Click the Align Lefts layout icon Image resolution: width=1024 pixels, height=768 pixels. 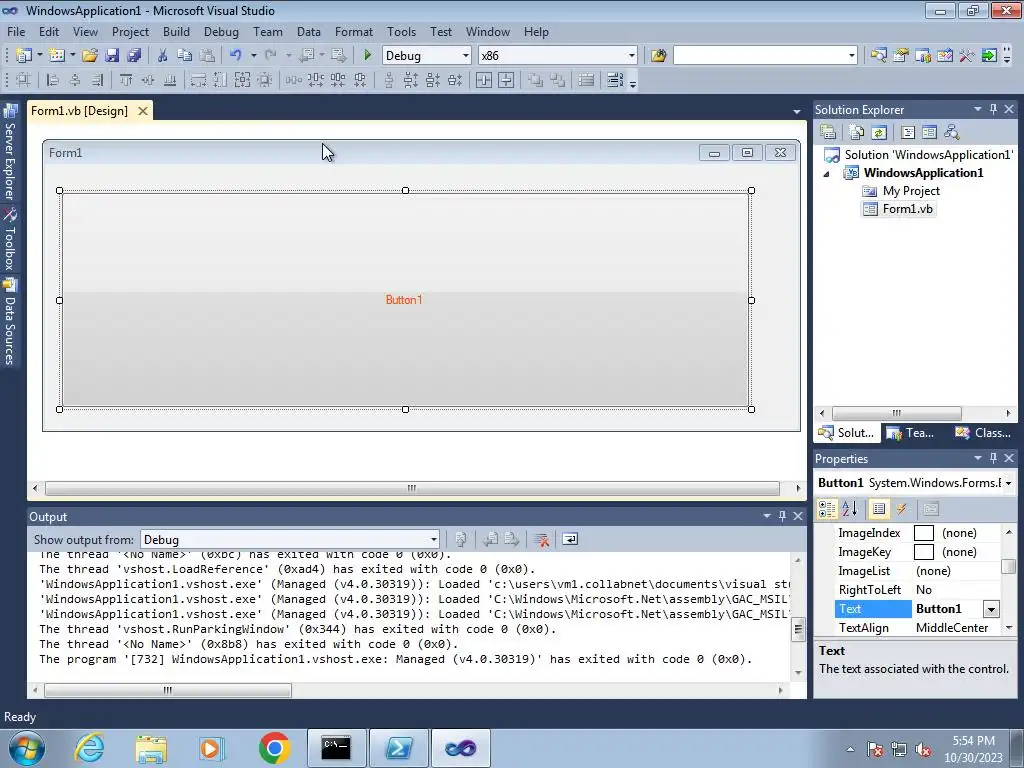coord(53,80)
